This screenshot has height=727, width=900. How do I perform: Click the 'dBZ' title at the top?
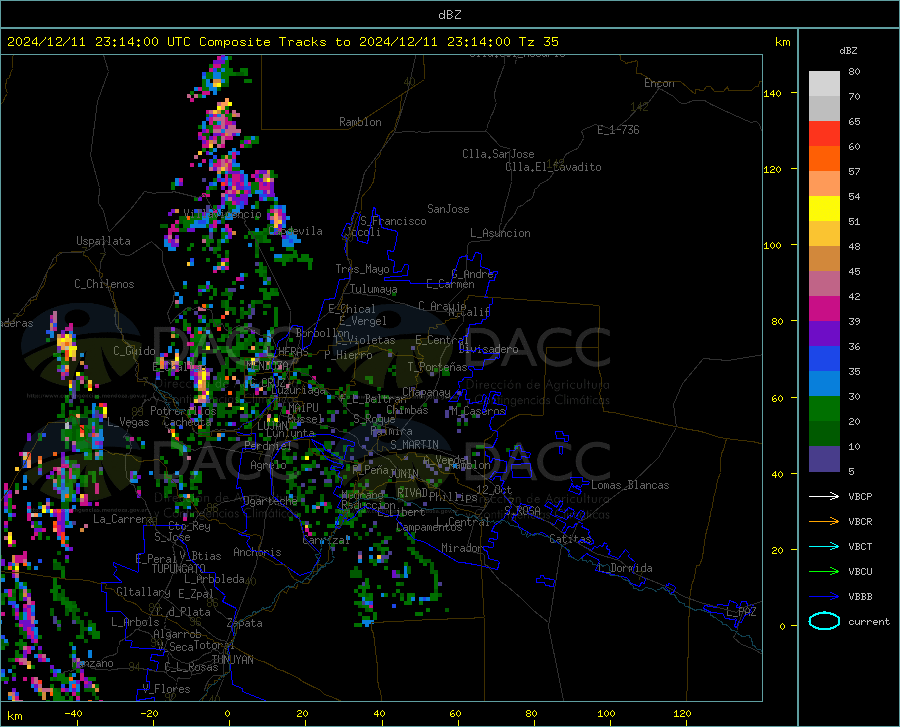(449, 15)
